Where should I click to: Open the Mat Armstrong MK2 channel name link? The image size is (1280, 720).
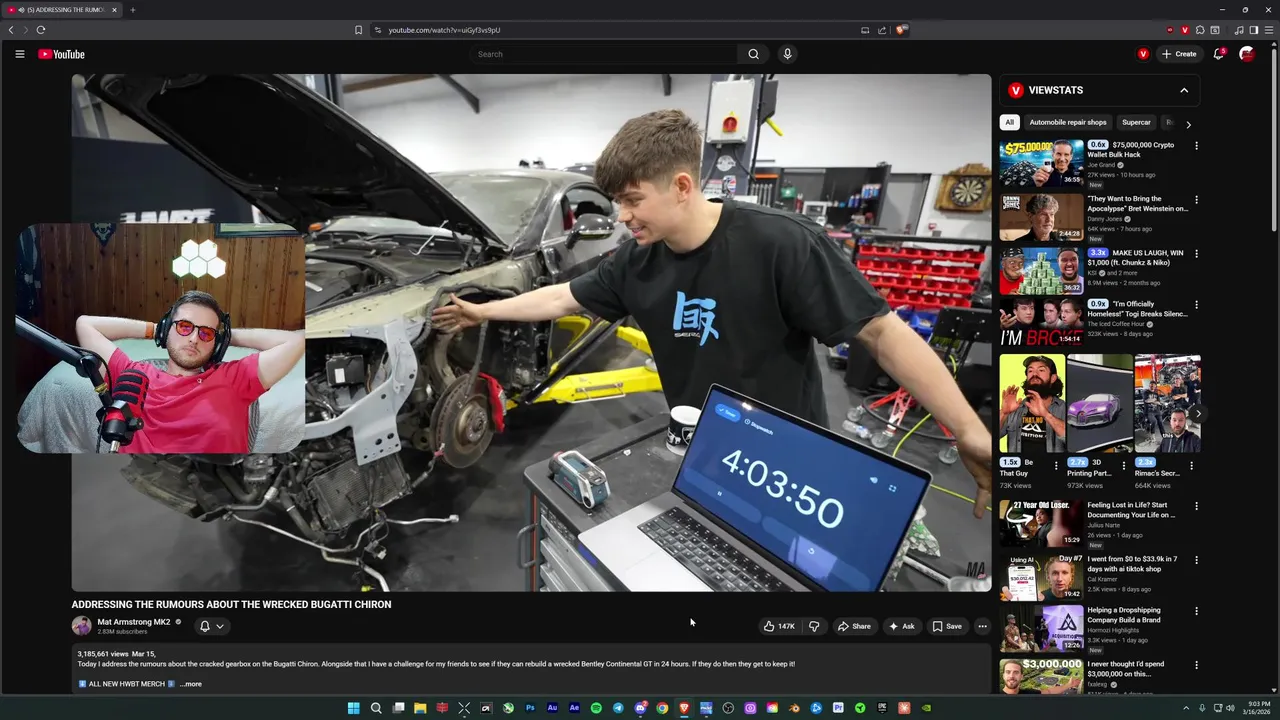[133, 622]
